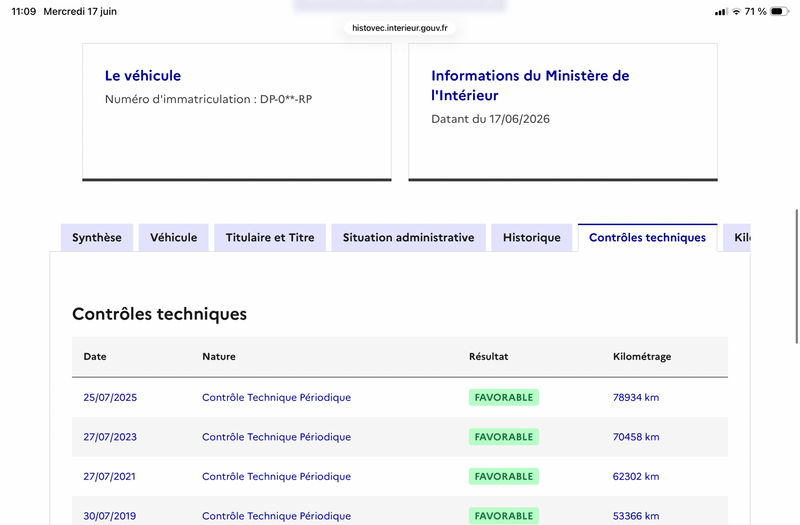Tap the histovec.interieur.gouv.fr address pill
800x525 pixels.
click(x=400, y=28)
